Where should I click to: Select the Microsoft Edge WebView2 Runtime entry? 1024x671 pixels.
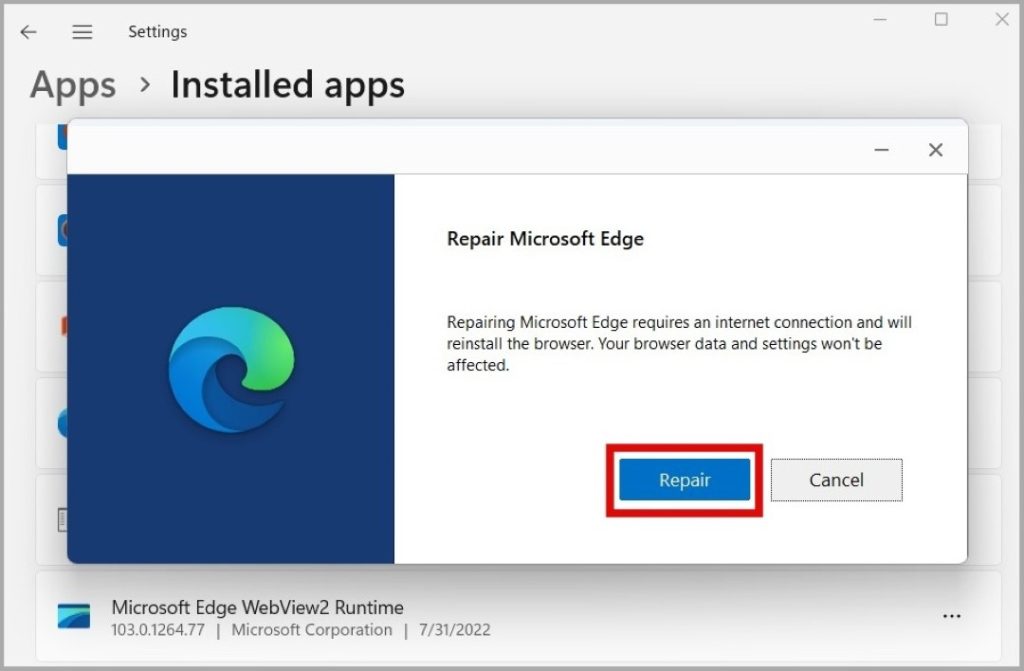[x=519, y=617]
